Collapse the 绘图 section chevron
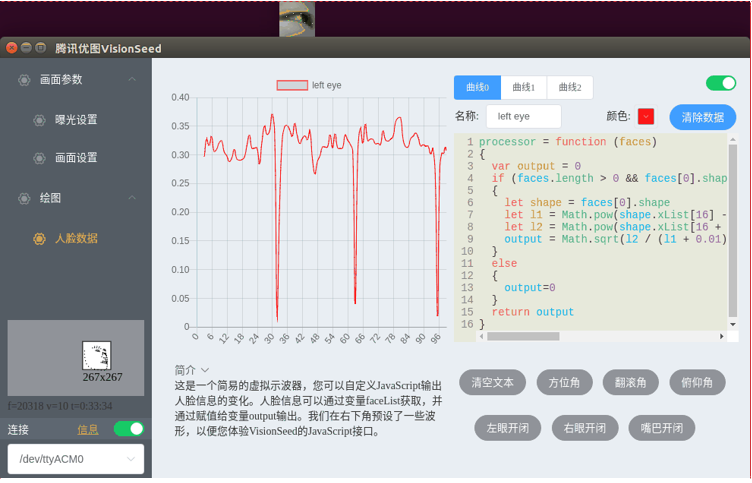752x483 pixels. 131,199
